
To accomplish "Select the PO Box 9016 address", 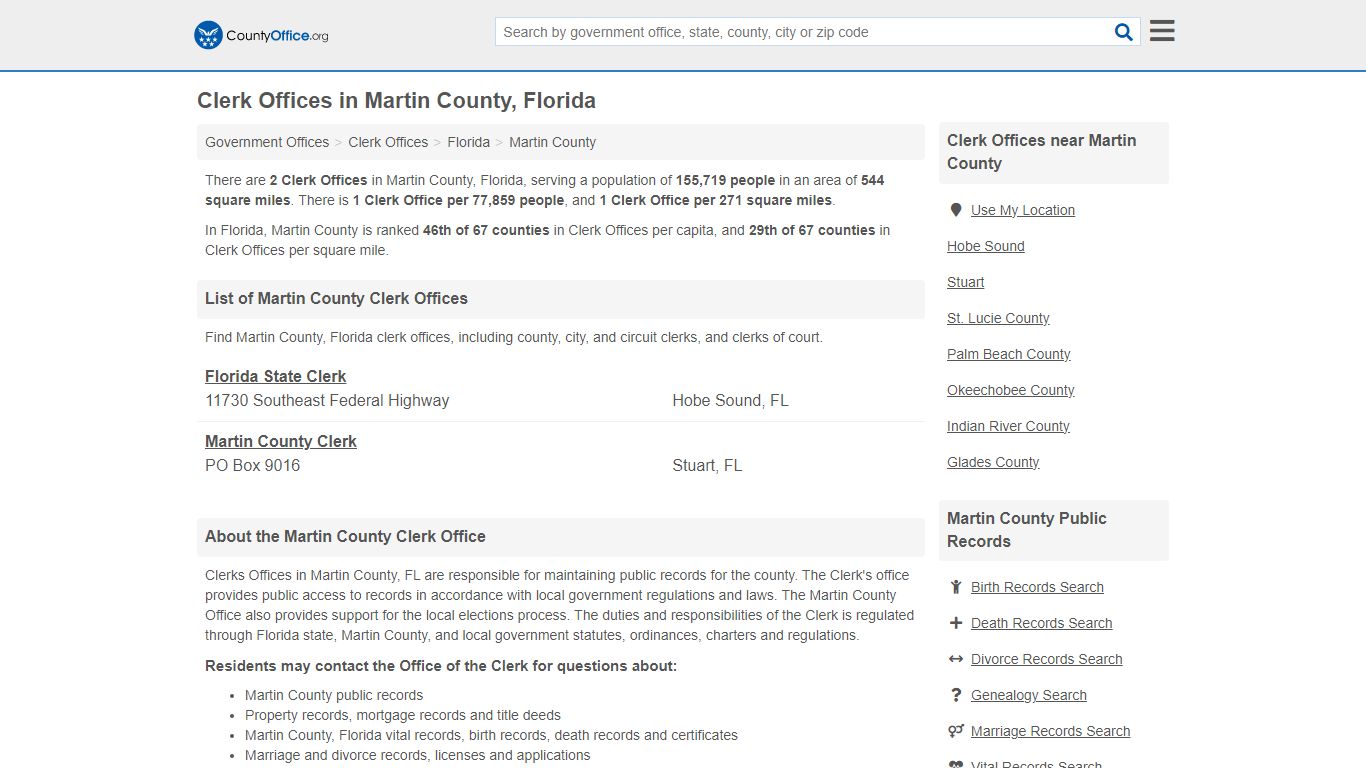I will 252,465.
